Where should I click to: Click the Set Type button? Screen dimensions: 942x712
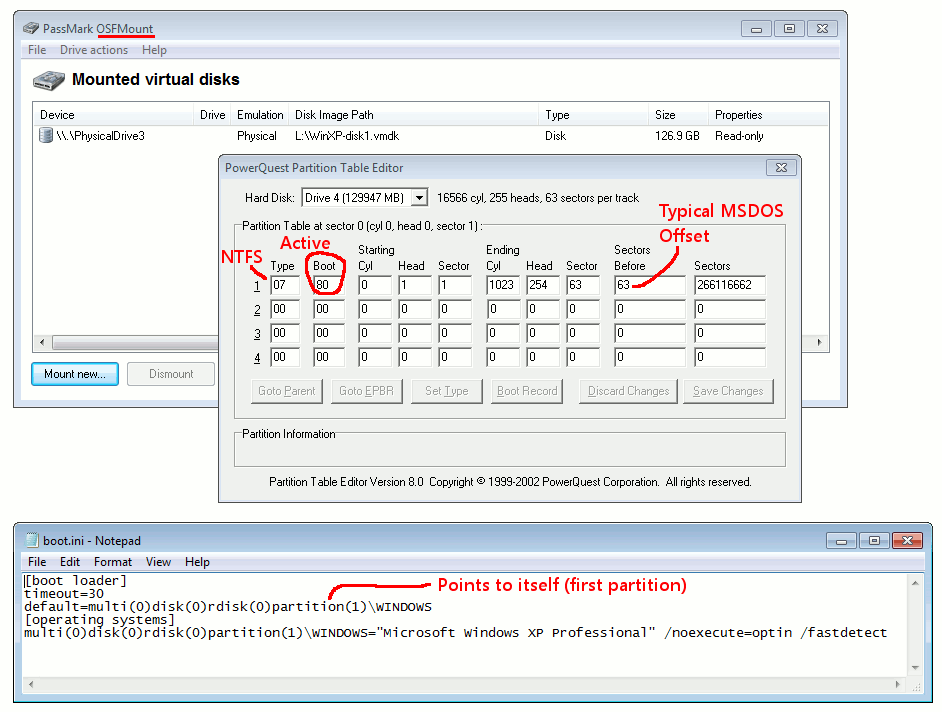(446, 391)
